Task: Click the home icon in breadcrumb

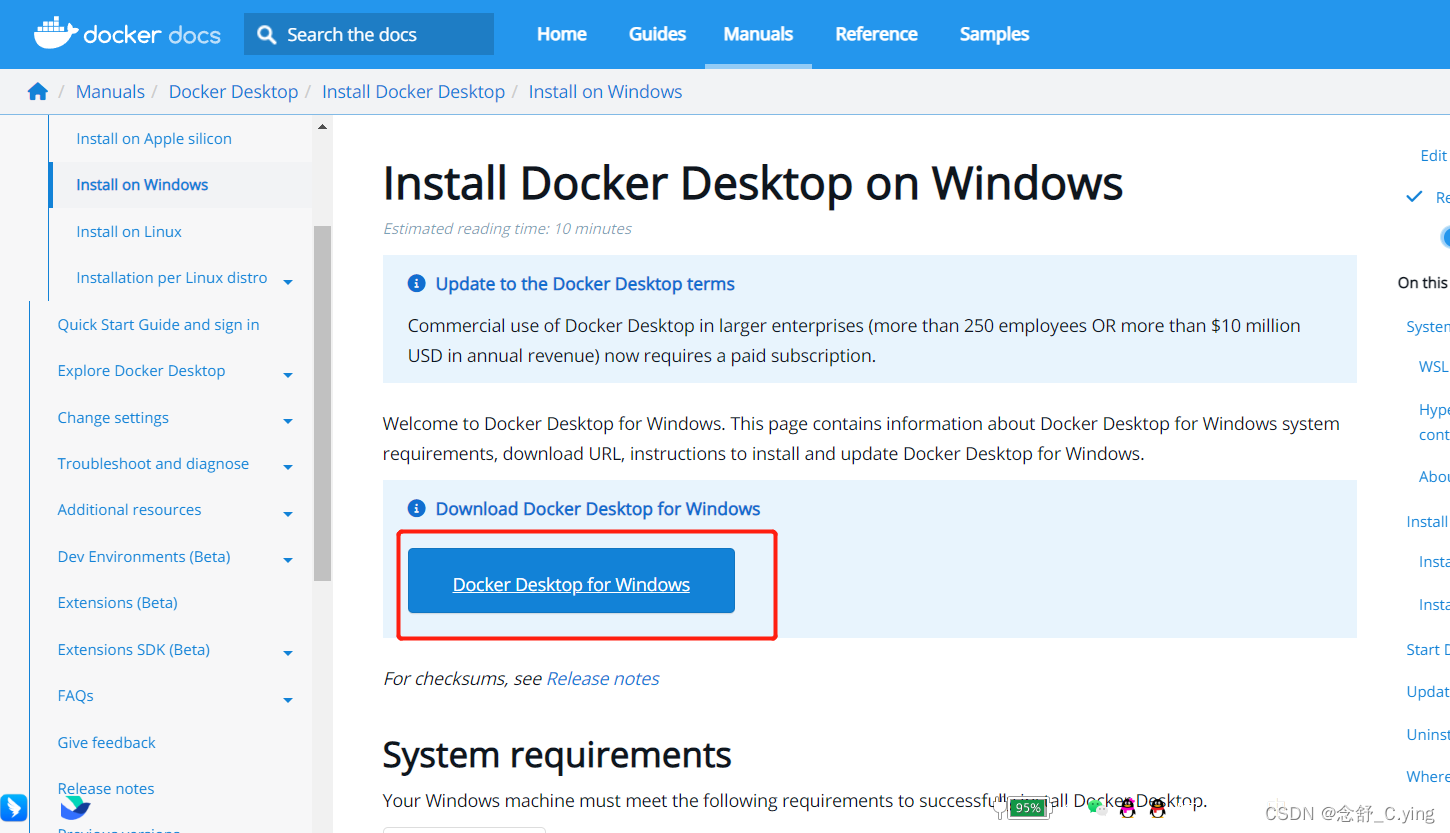Action: 38,92
